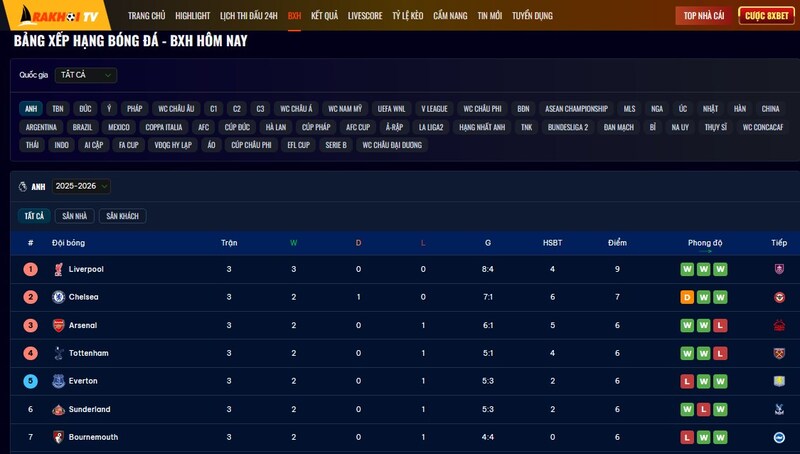Open Everton's team crest icon
This screenshot has width=800, height=454.
point(59,381)
